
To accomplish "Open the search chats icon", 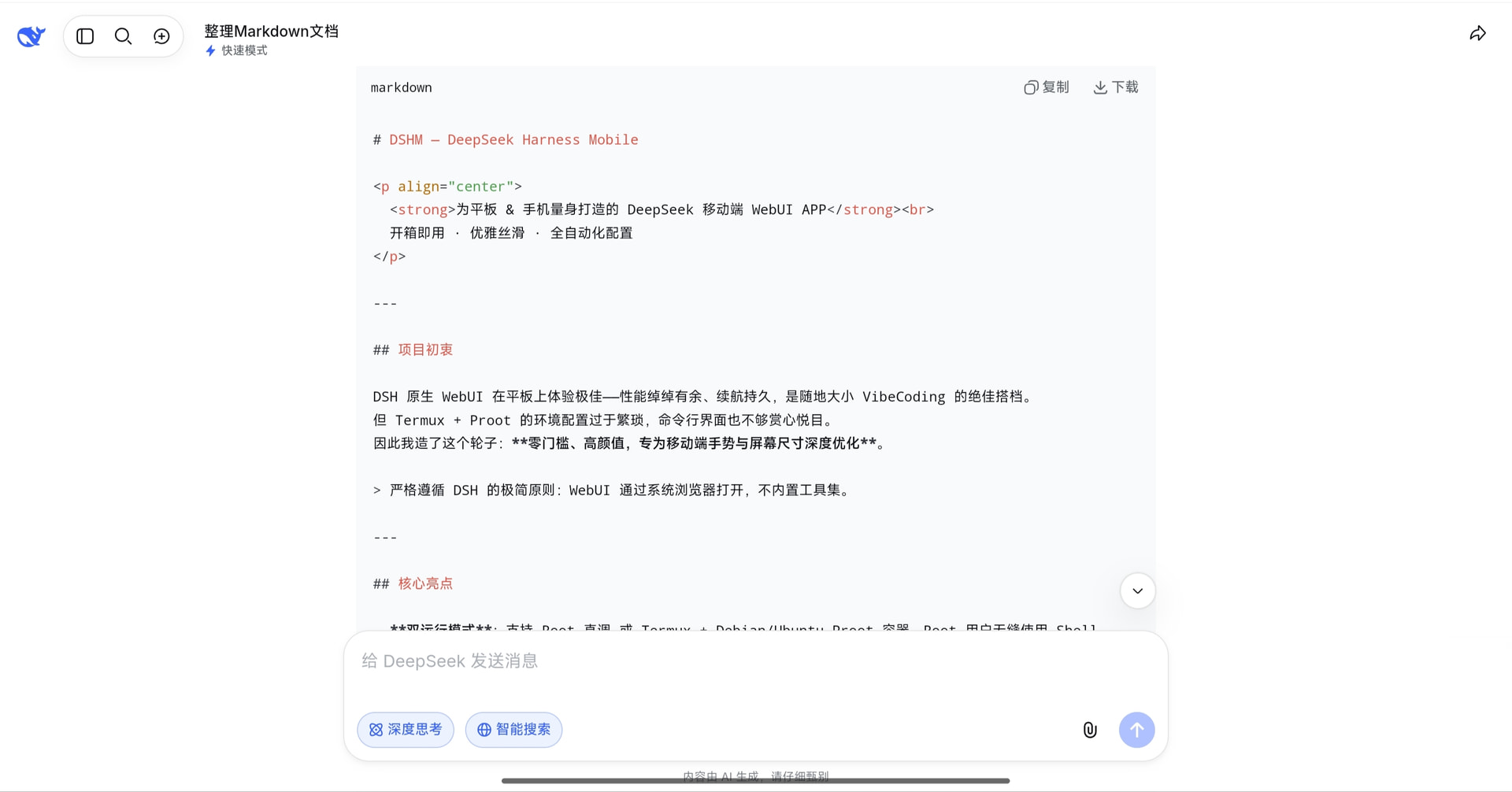I will [123, 36].
